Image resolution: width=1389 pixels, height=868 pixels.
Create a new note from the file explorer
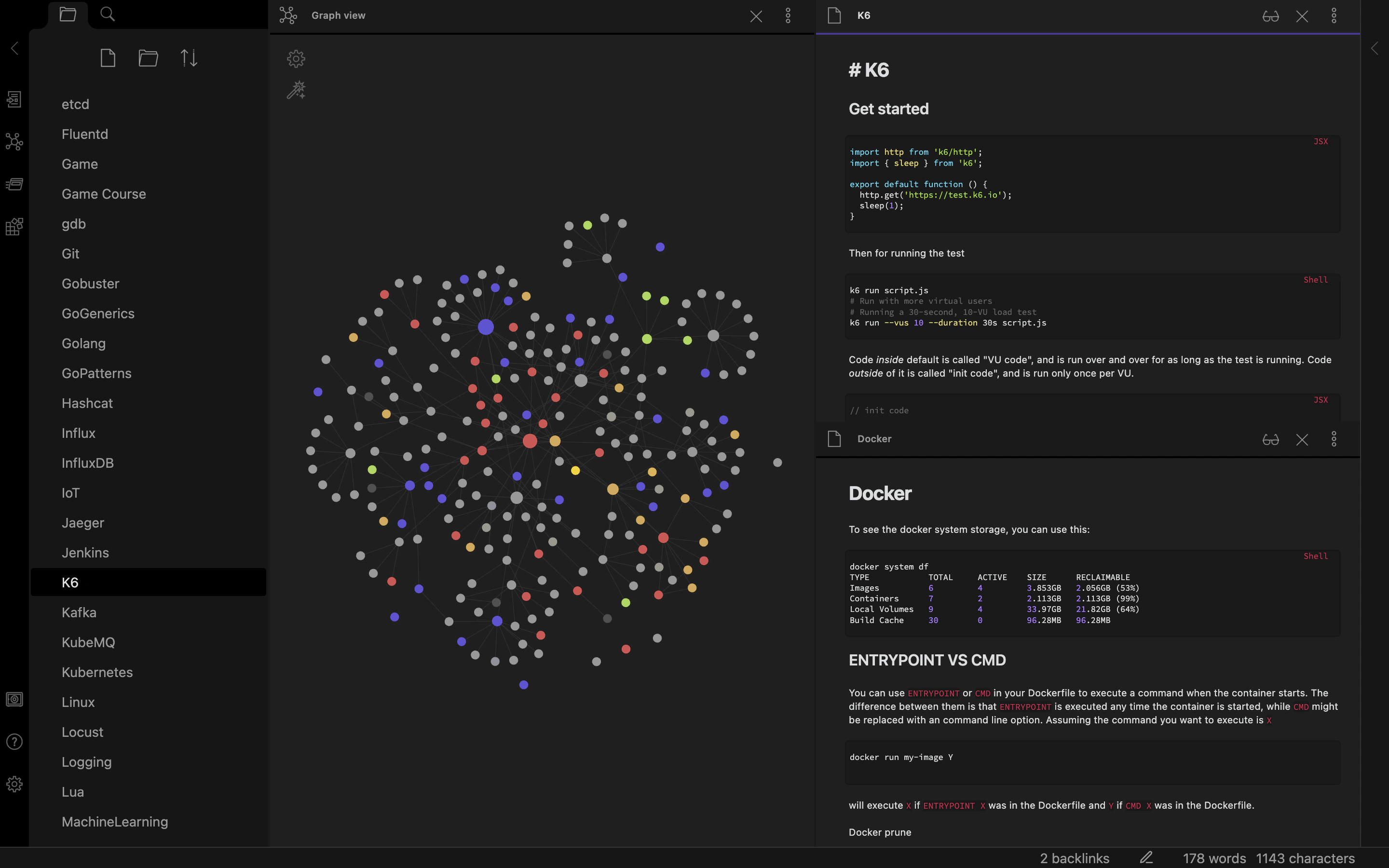108,58
